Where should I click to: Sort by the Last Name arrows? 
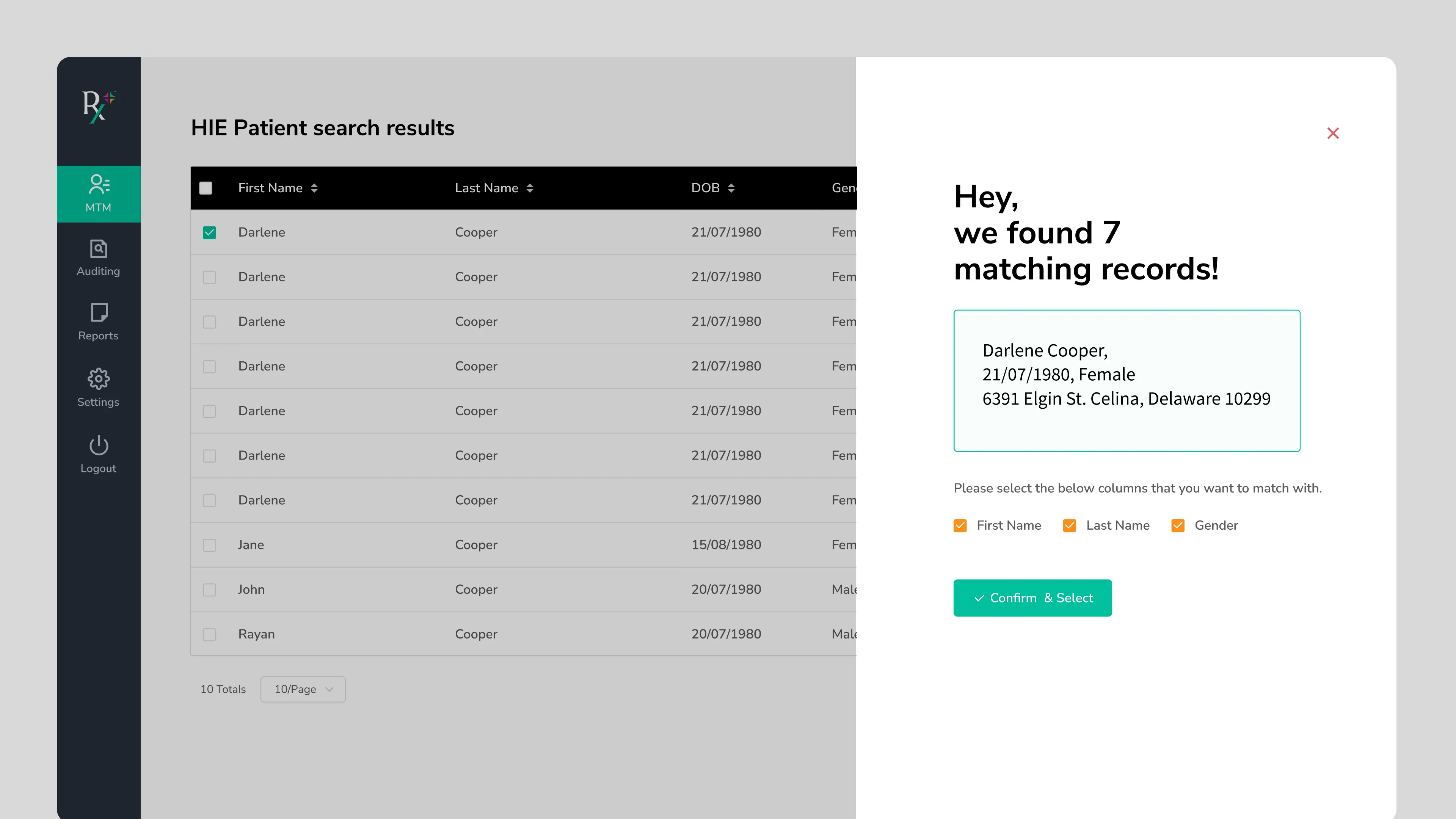[530, 188]
